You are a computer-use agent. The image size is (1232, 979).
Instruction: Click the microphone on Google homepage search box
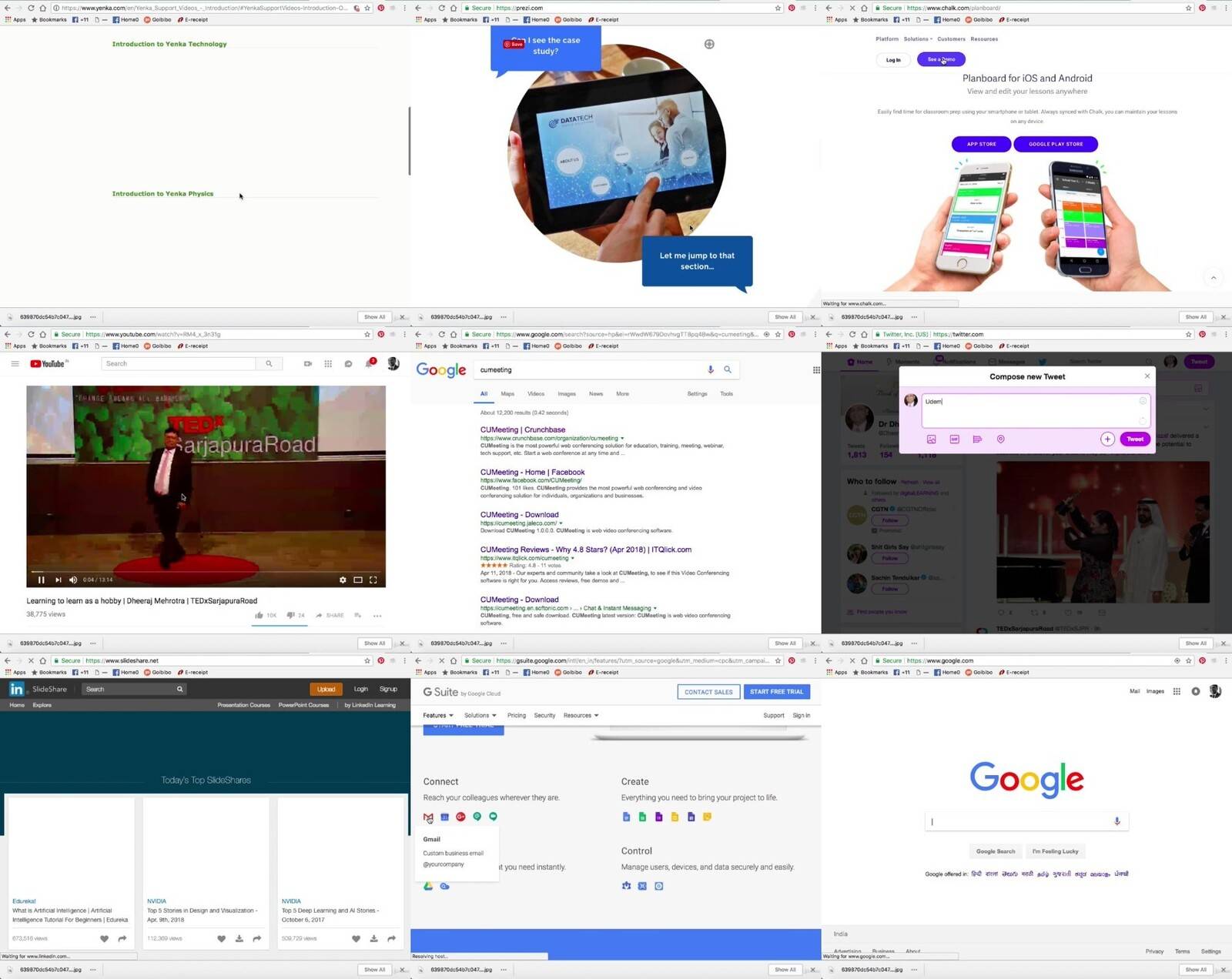point(1117,821)
